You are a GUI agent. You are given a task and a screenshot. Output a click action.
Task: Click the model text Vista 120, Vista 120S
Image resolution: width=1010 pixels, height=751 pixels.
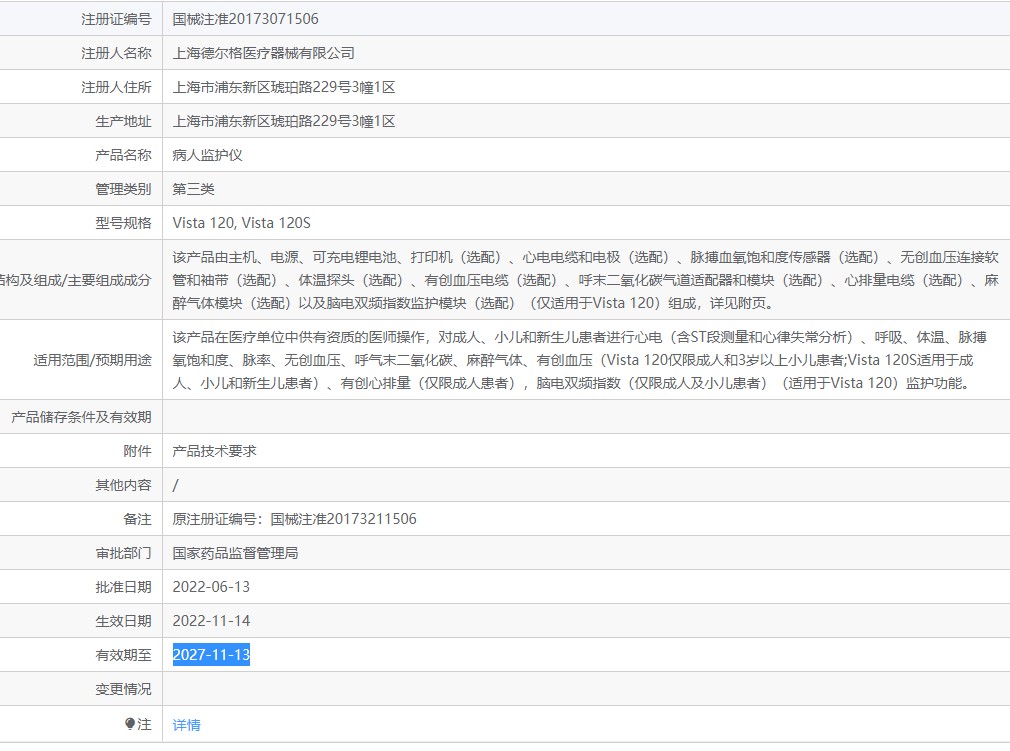pyautogui.click(x=249, y=223)
